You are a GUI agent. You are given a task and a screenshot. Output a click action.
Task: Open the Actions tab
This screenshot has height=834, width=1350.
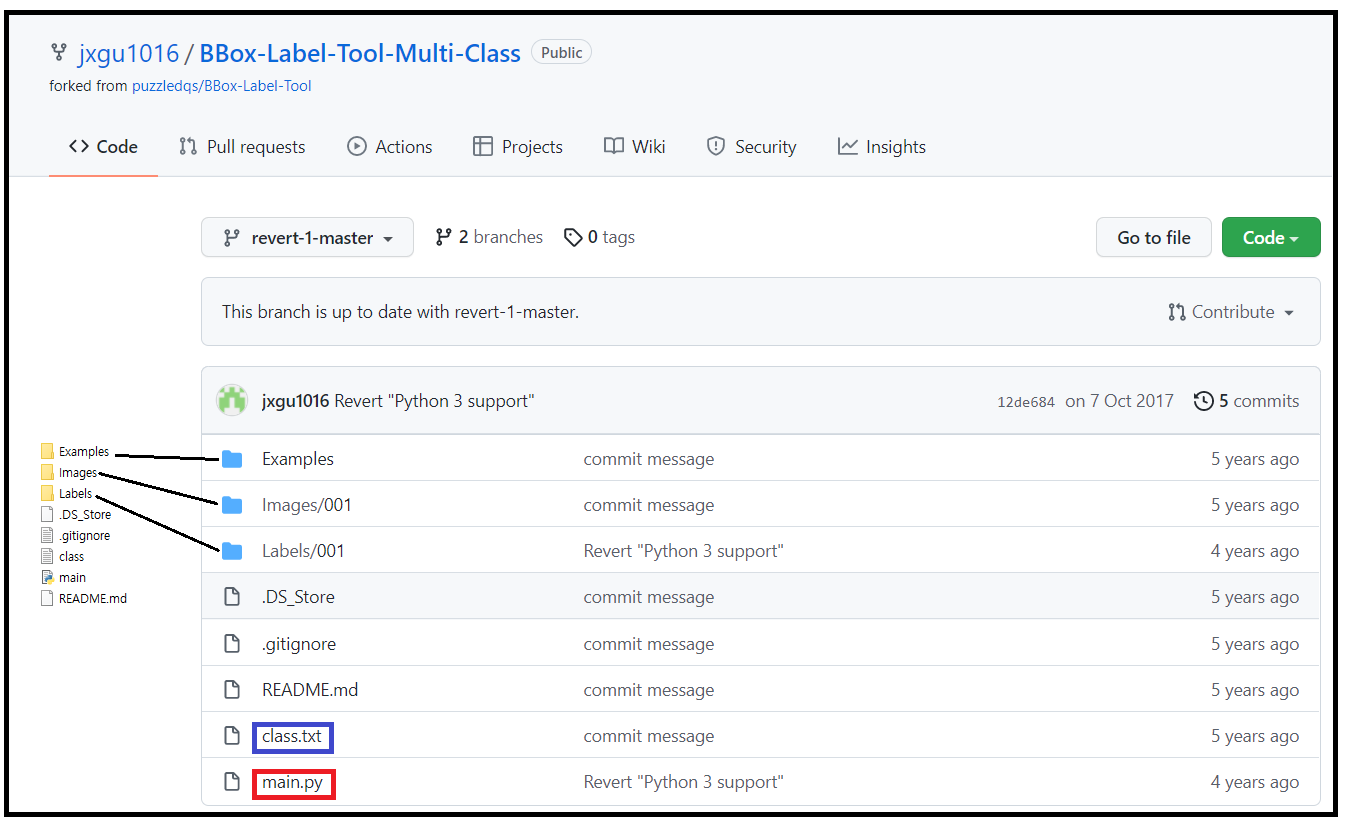[390, 147]
